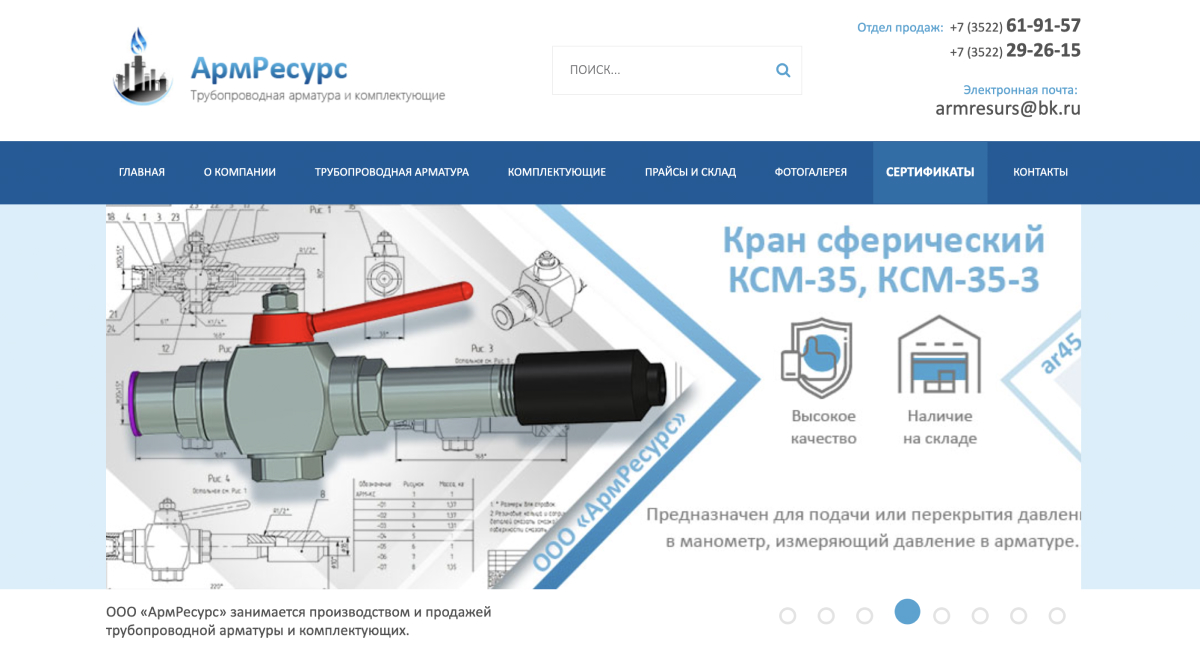The height and width of the screenshot is (661, 1200).
Task: Click the Кран сферический КСМ-35 banner heading
Action: coord(884,261)
